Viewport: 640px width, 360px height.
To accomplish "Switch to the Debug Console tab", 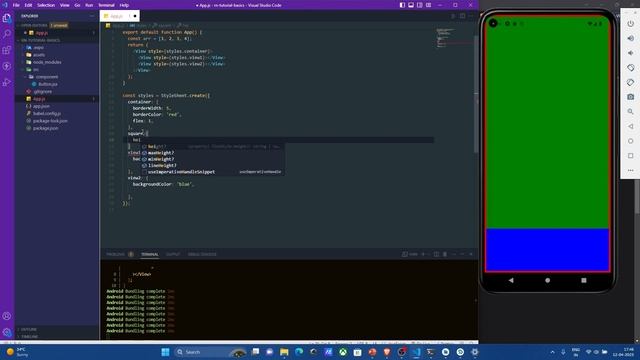I will tap(202, 254).
